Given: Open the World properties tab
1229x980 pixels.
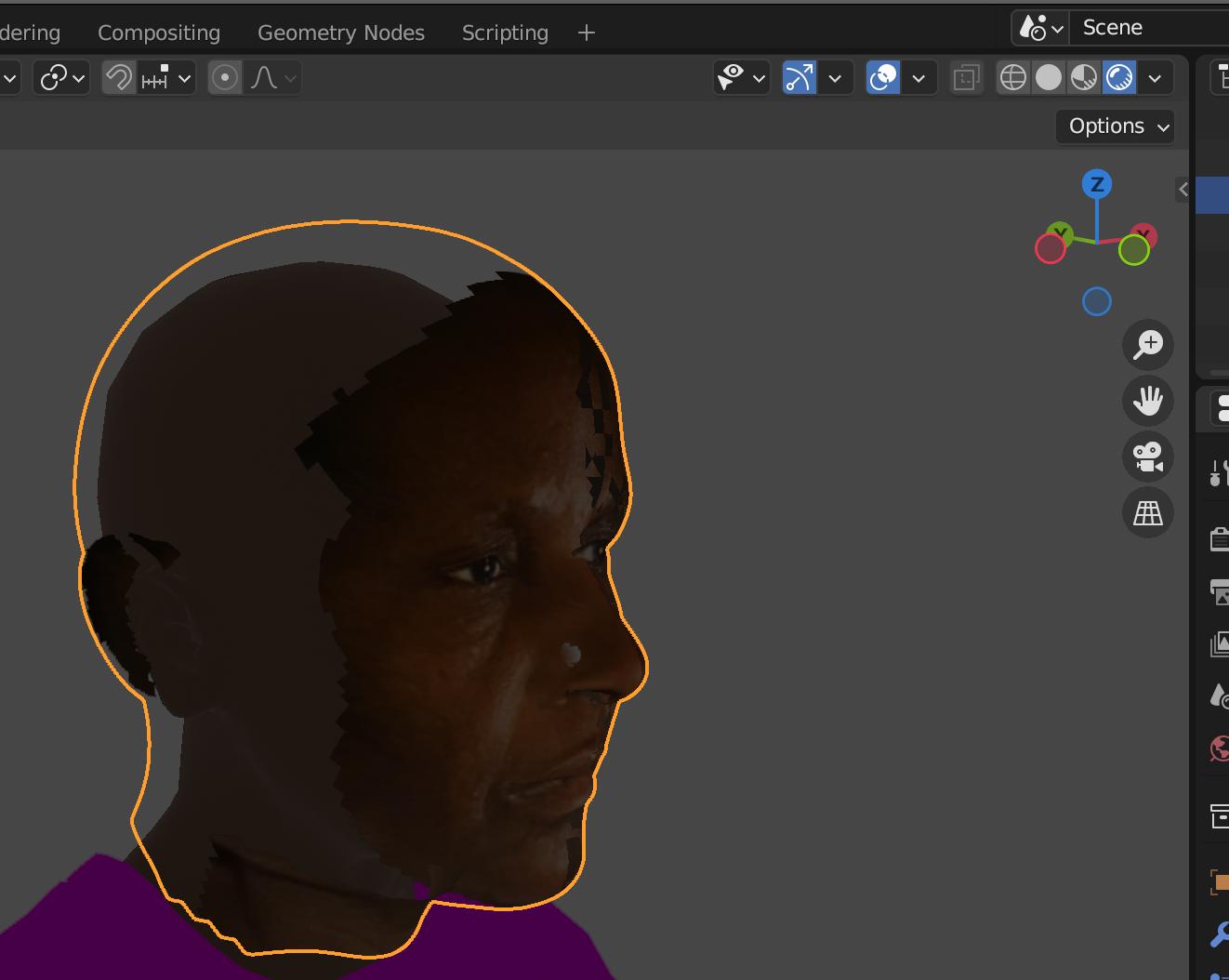Looking at the screenshot, I should coord(1219,748).
